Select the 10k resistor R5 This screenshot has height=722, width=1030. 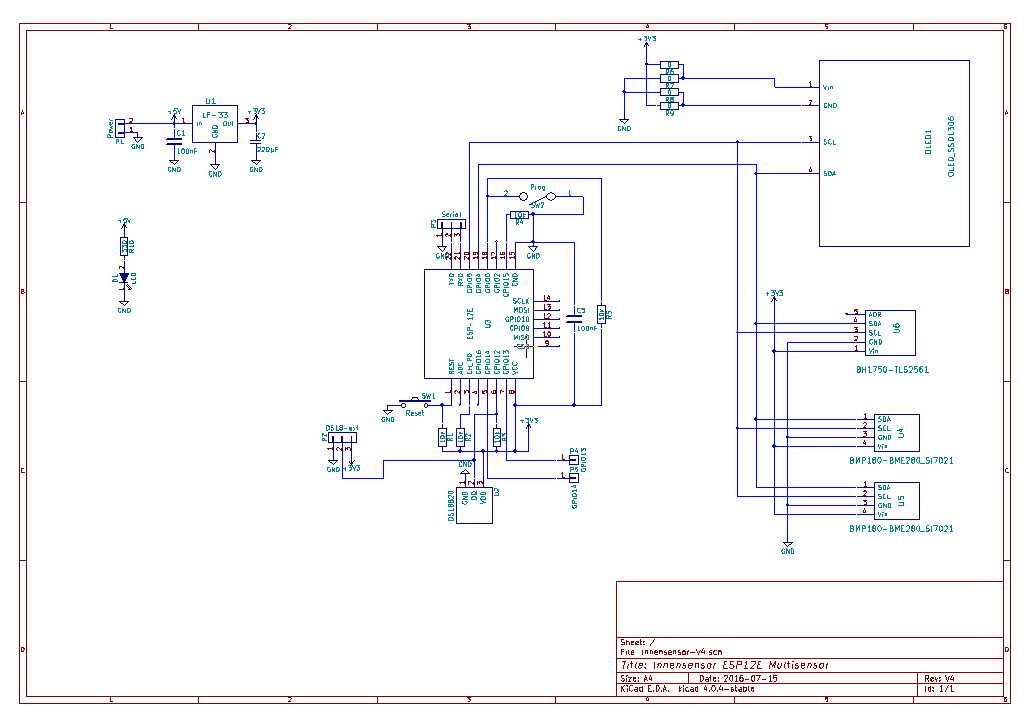[601, 314]
